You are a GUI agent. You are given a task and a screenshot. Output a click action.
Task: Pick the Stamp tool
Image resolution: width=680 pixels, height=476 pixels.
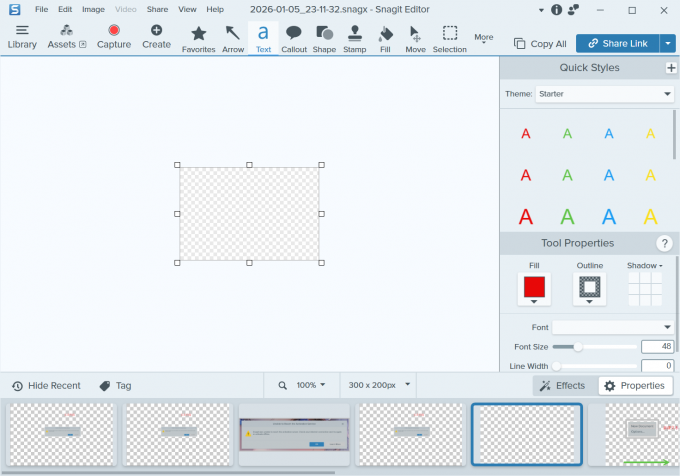(354, 38)
